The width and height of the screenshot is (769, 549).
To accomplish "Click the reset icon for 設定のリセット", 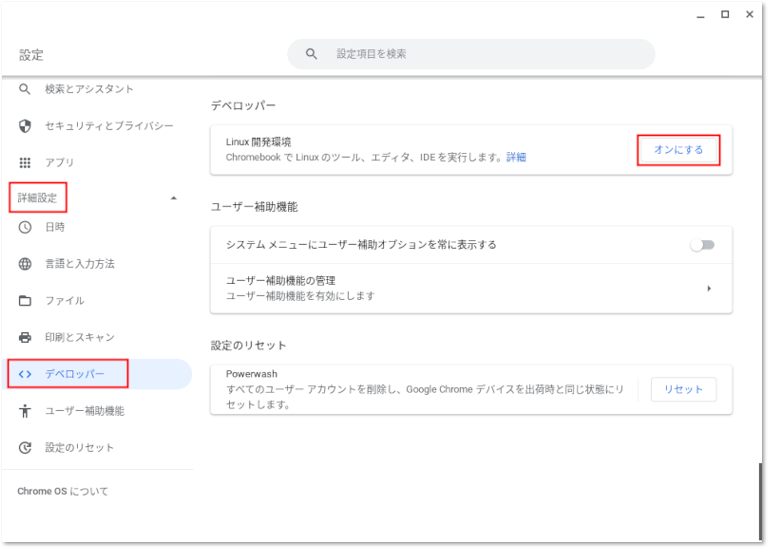I will click(25, 448).
